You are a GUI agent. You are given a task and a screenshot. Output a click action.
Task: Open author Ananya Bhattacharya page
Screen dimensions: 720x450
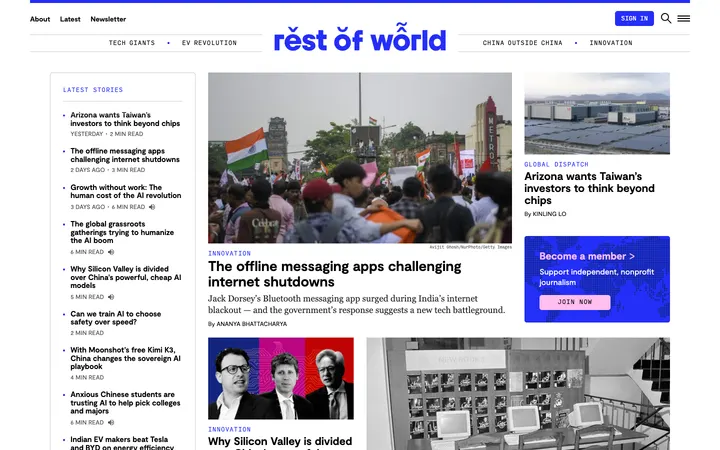252,324
